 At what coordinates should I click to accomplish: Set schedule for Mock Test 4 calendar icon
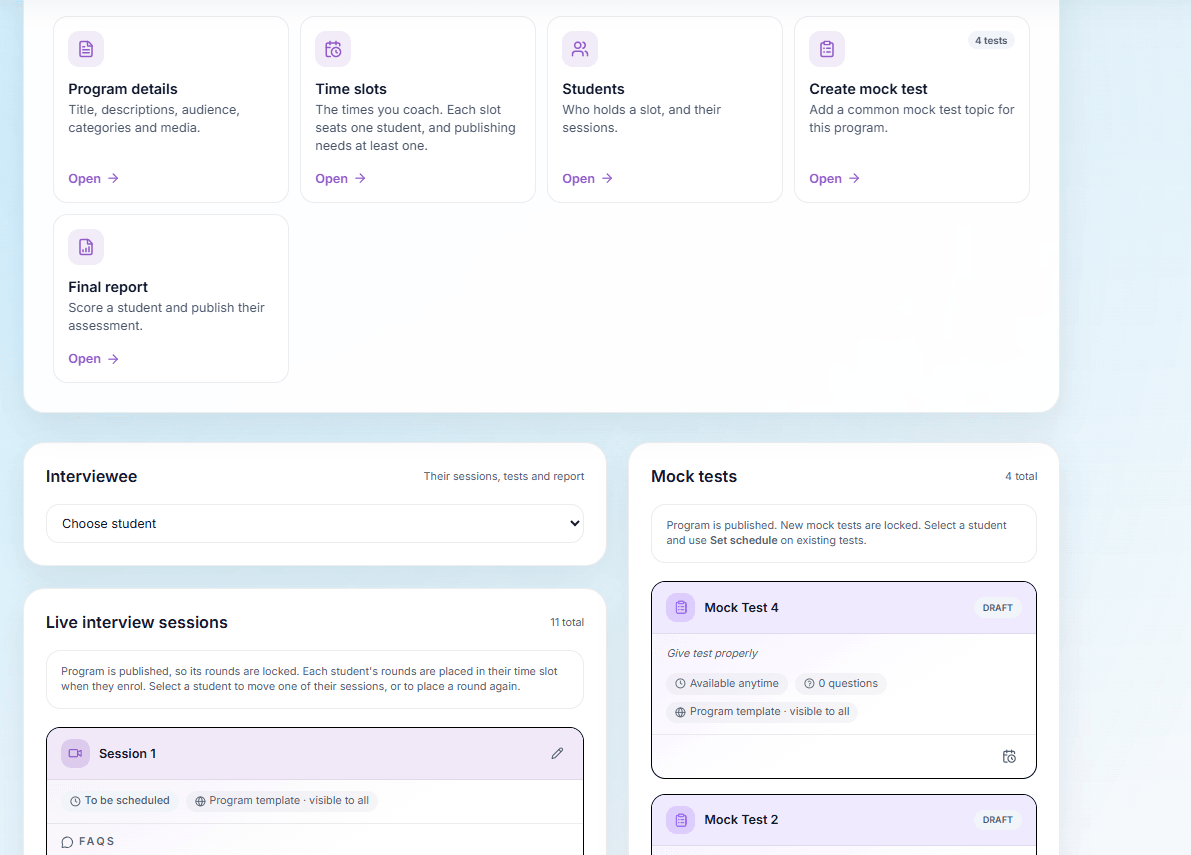(1009, 756)
